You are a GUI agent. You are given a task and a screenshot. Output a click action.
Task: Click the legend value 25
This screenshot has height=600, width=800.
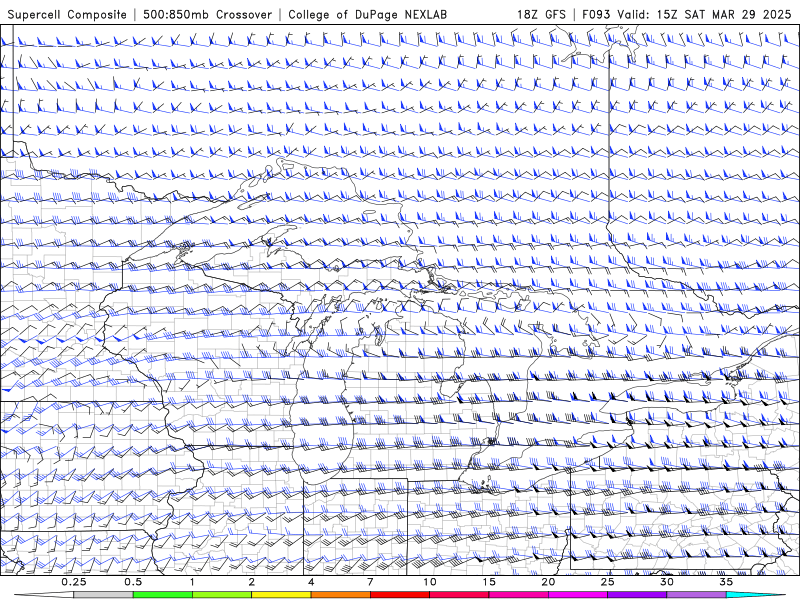[x=608, y=582]
